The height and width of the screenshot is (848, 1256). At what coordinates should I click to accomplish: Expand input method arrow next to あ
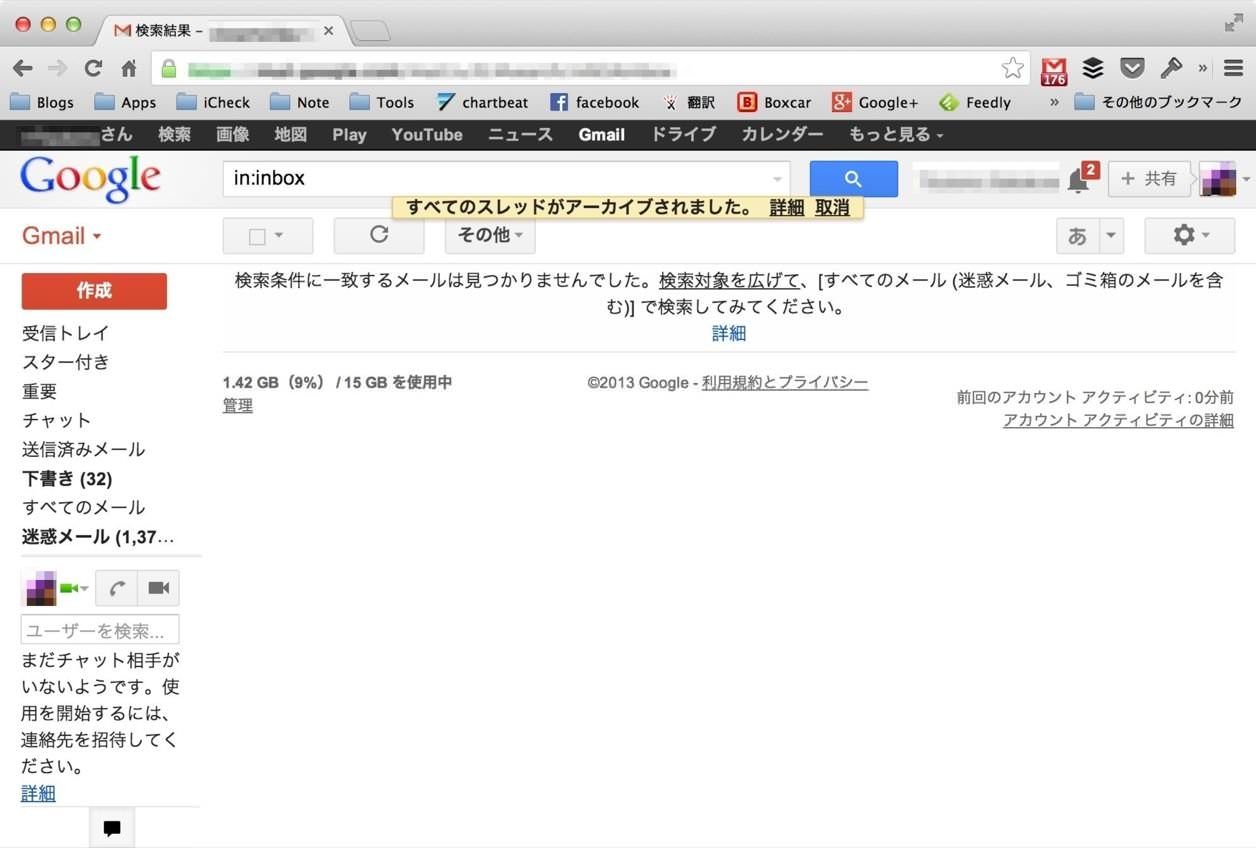1111,236
